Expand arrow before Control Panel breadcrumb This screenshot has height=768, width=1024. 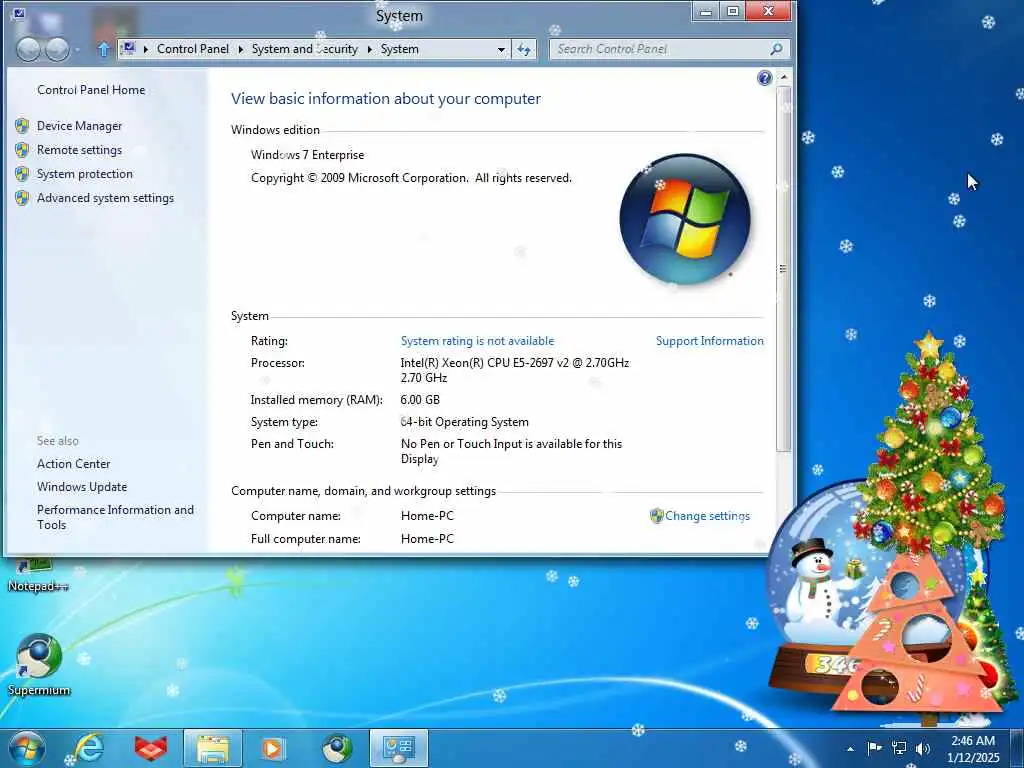146,49
